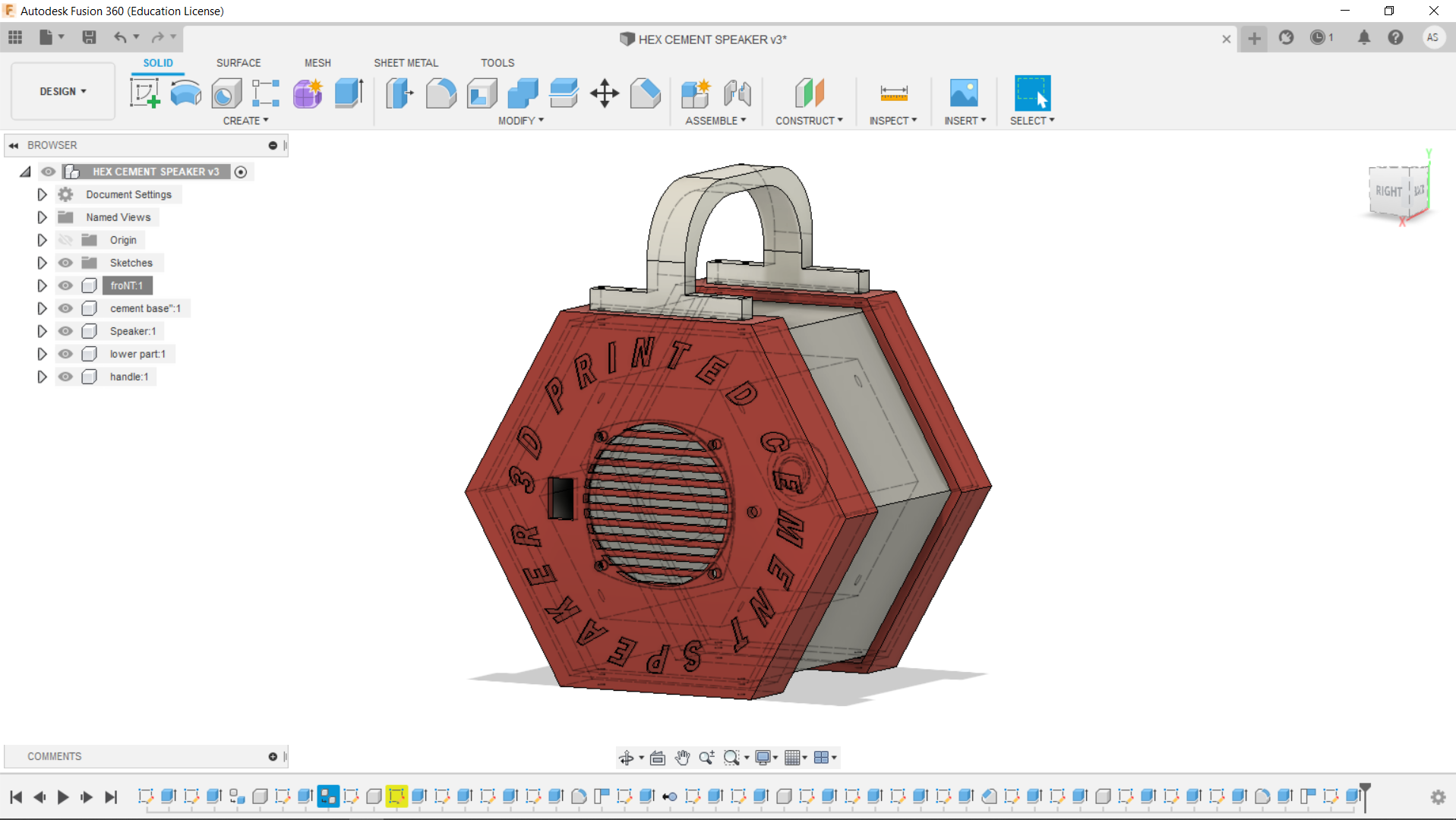Expand the Sketches folder

(42, 263)
